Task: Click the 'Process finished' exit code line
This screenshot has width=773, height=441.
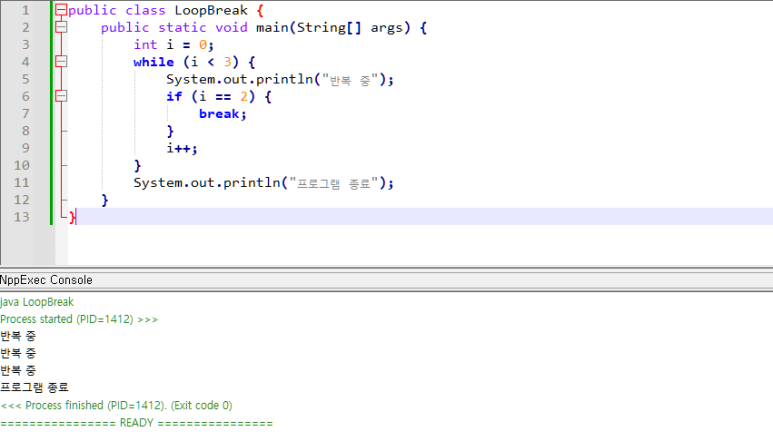Action: pyautogui.click(x=116, y=406)
